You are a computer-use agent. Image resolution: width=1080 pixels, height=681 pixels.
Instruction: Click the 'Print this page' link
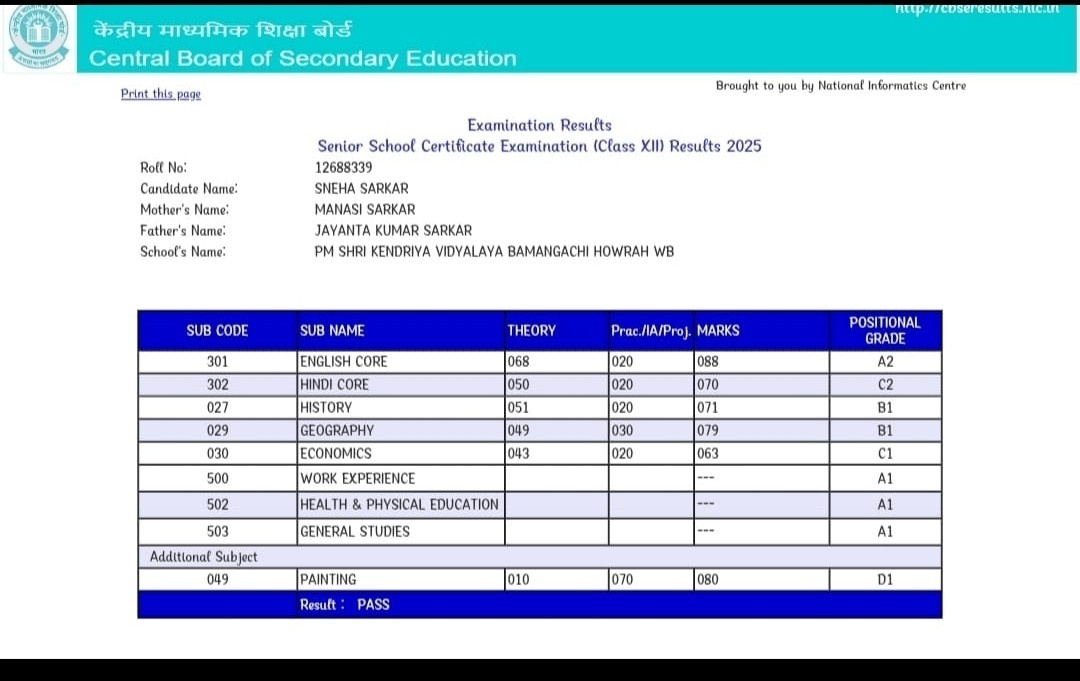160,94
